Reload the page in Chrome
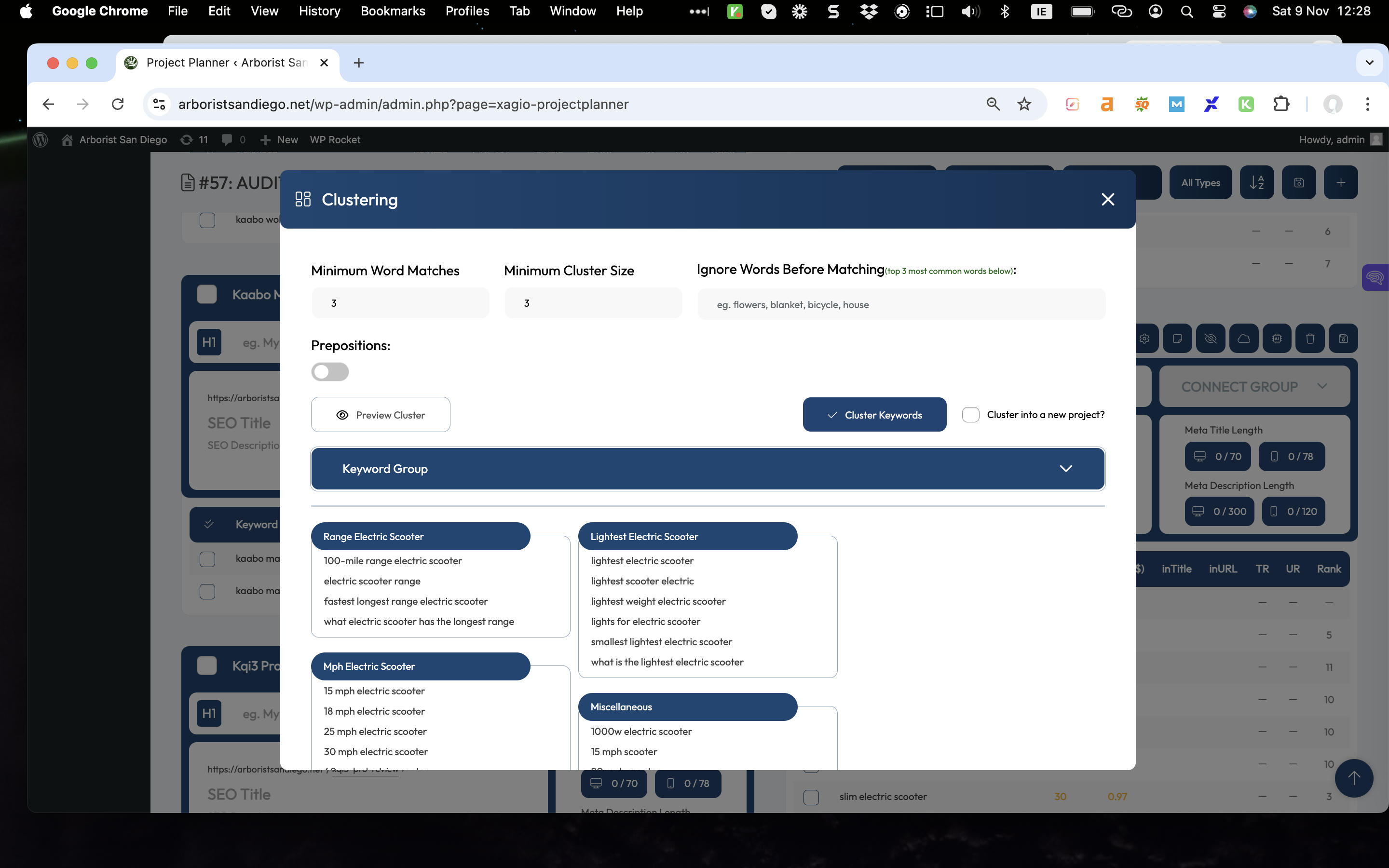The height and width of the screenshot is (868, 1389). pyautogui.click(x=118, y=104)
